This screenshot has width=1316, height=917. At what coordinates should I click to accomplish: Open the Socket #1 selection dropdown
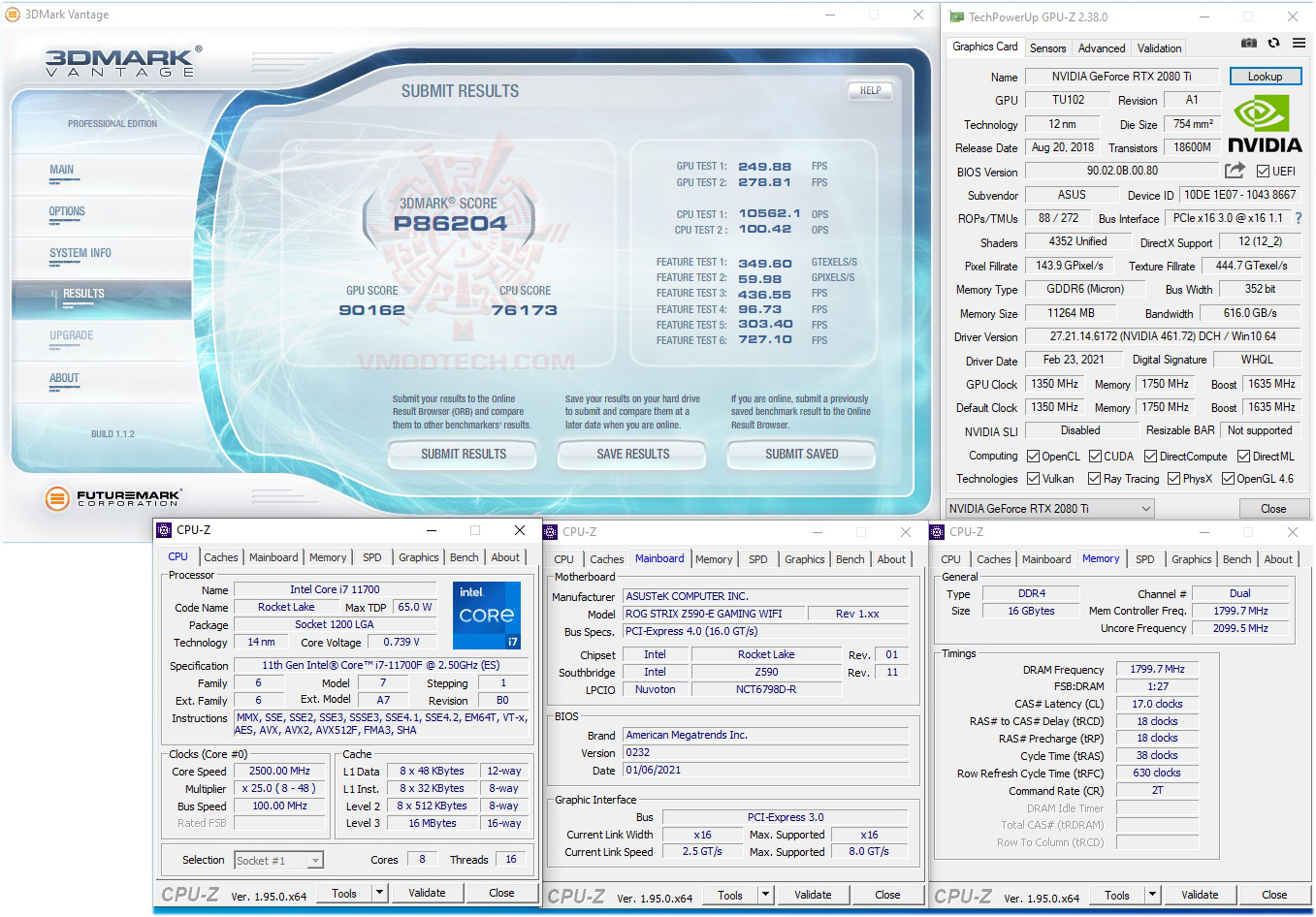click(278, 860)
